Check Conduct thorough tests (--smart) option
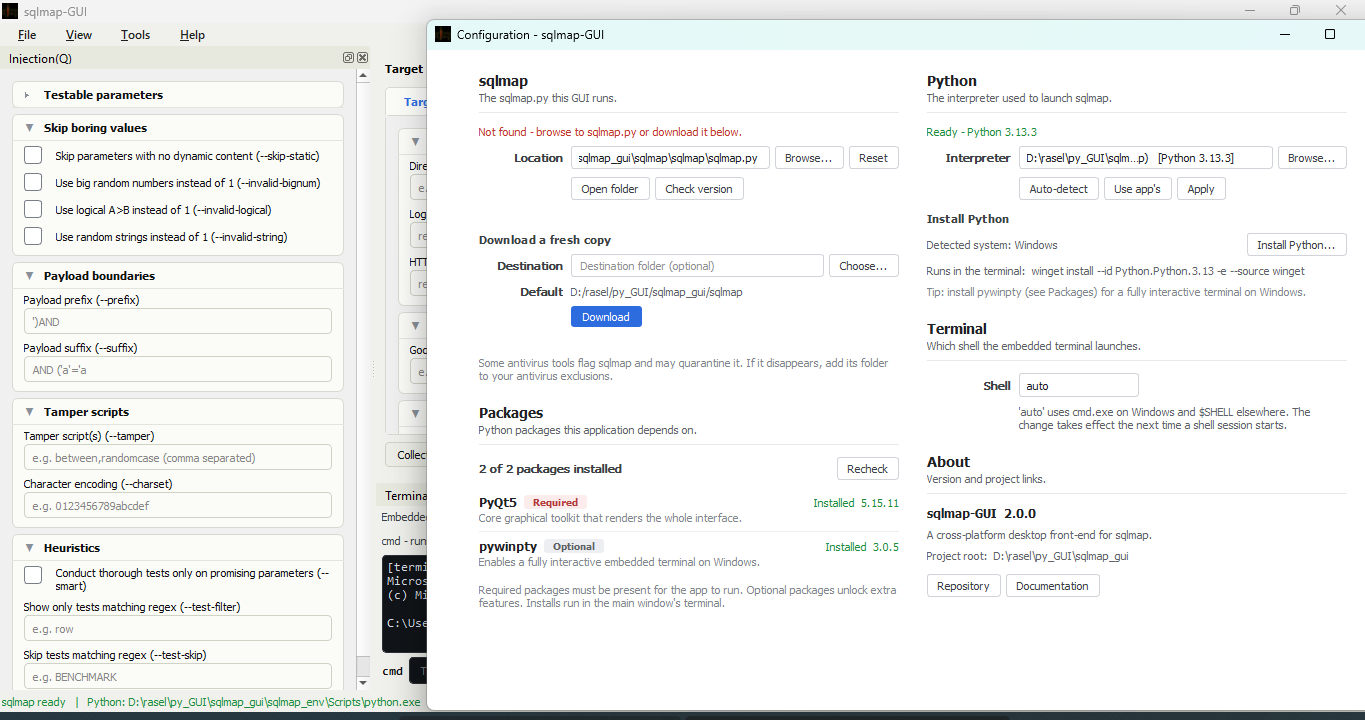Screen dimensions: 1365x720 [33, 575]
